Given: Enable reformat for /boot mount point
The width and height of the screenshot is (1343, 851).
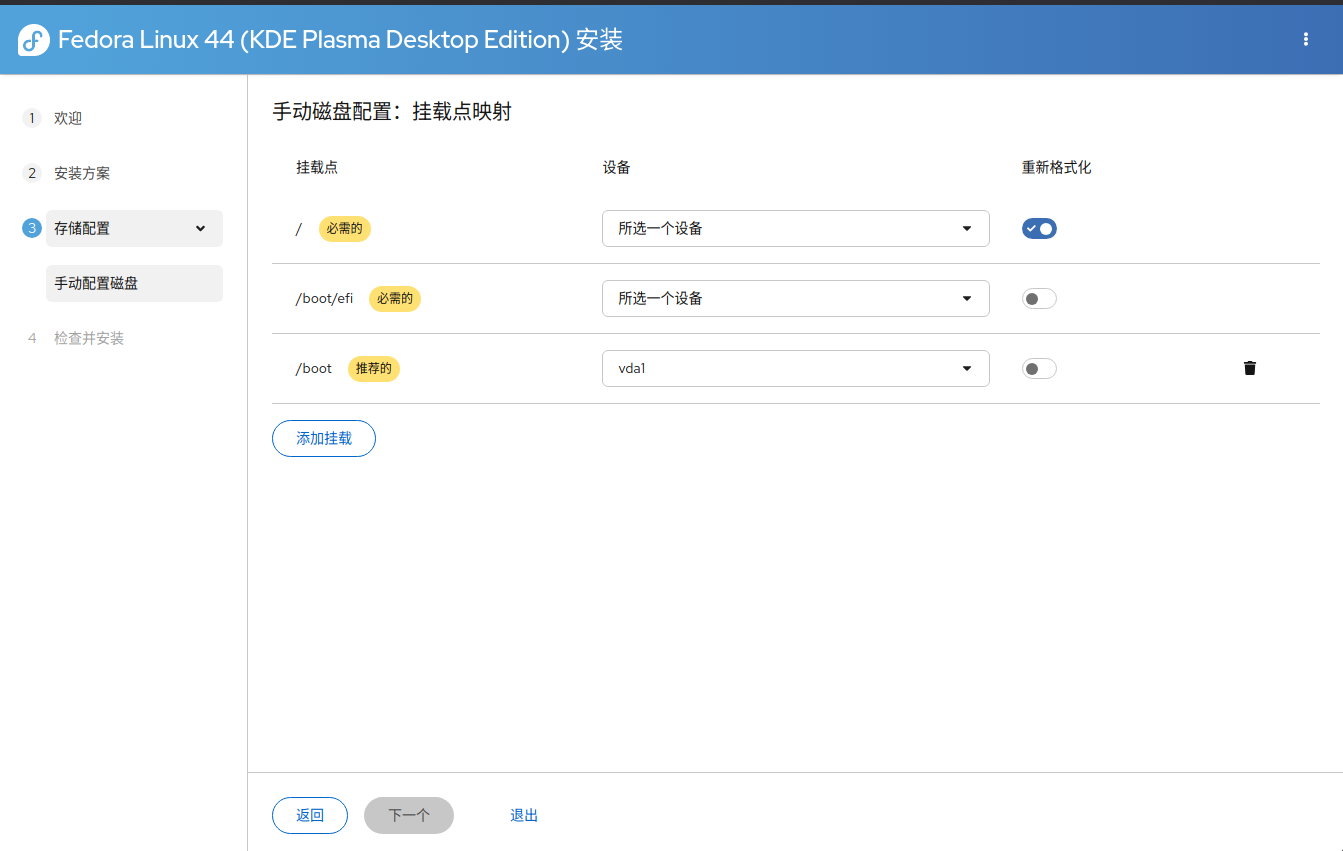Looking at the screenshot, I should point(1039,369).
